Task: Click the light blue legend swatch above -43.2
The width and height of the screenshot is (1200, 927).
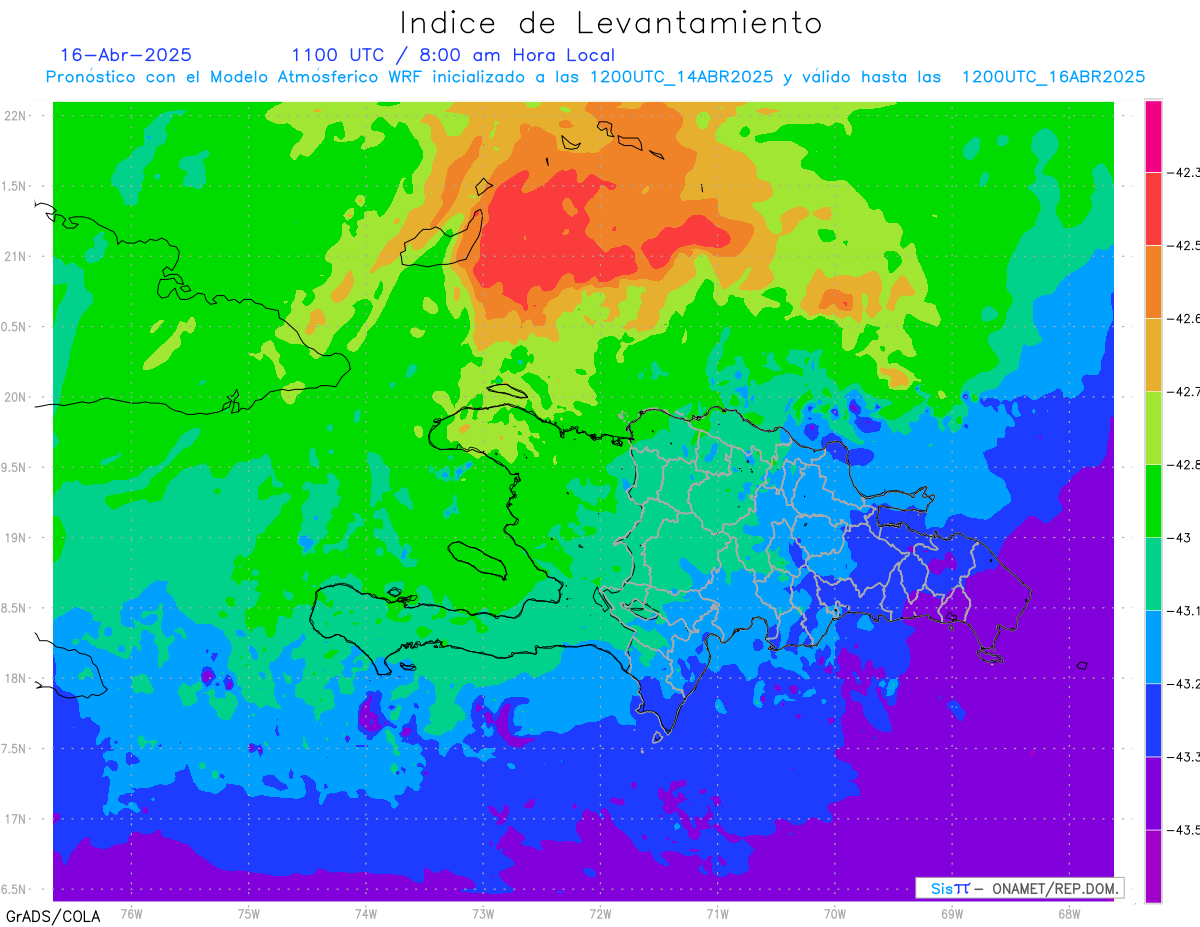Action: click(1153, 647)
